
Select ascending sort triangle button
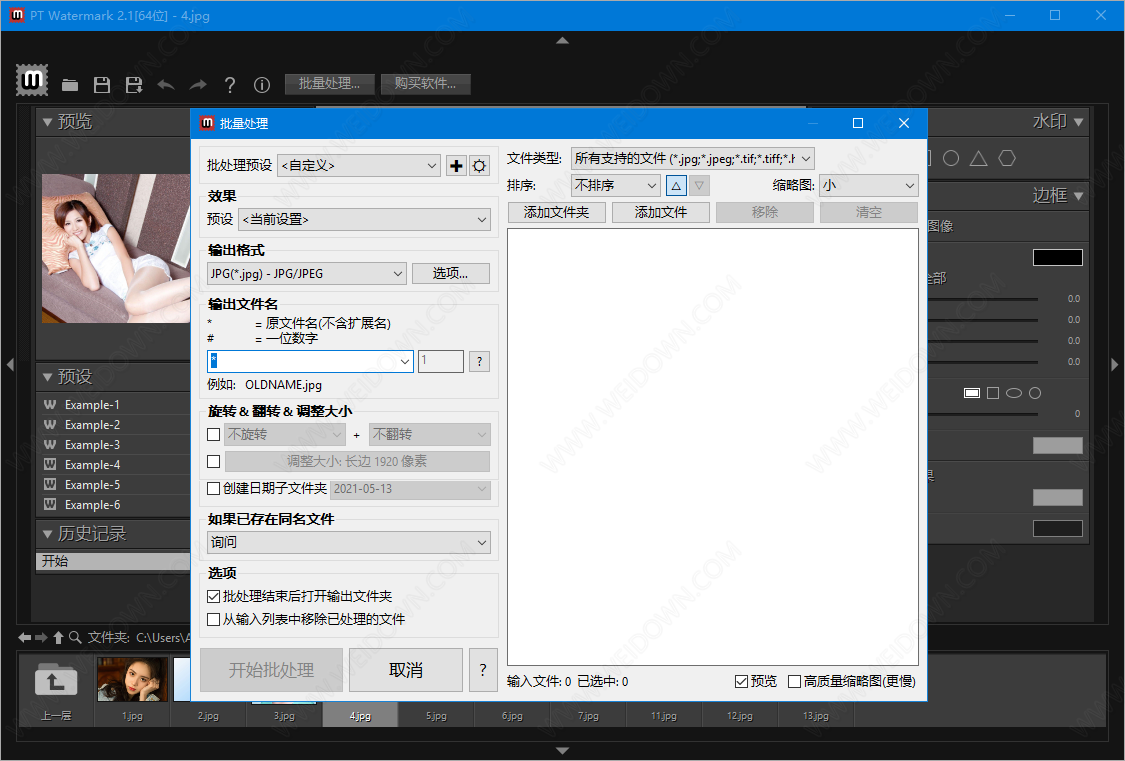tap(676, 185)
